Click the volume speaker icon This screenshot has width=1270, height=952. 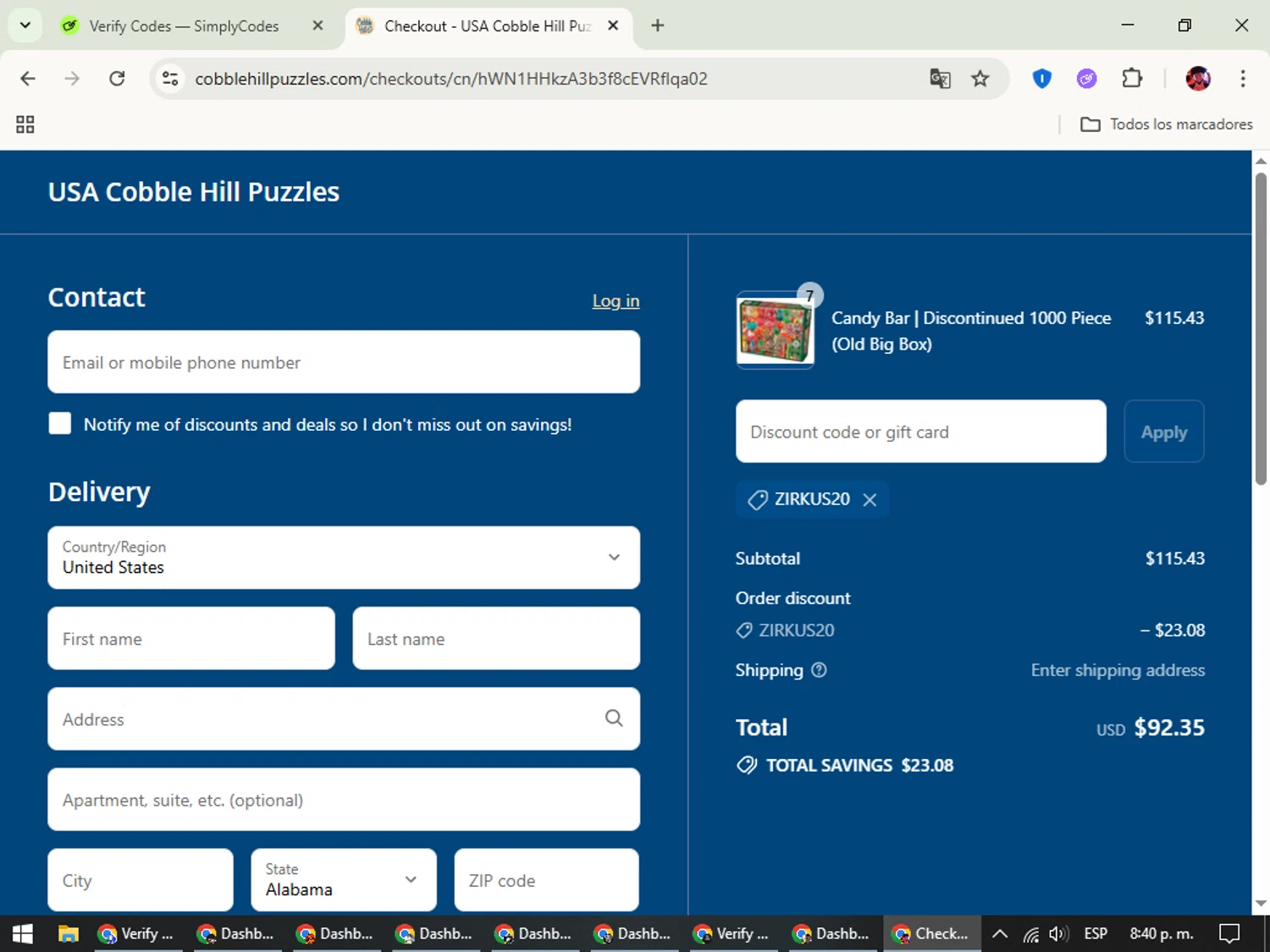[x=1058, y=933]
